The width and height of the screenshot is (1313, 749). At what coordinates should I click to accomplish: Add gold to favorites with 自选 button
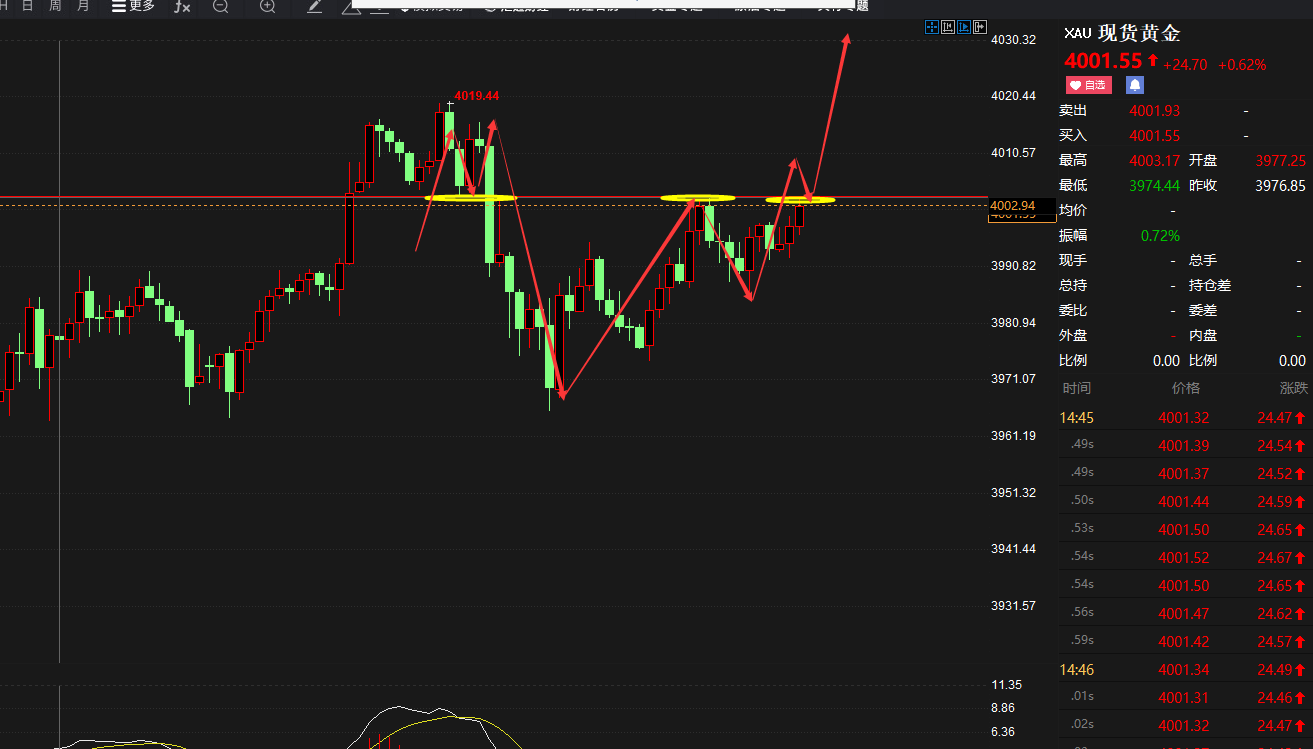1088,85
